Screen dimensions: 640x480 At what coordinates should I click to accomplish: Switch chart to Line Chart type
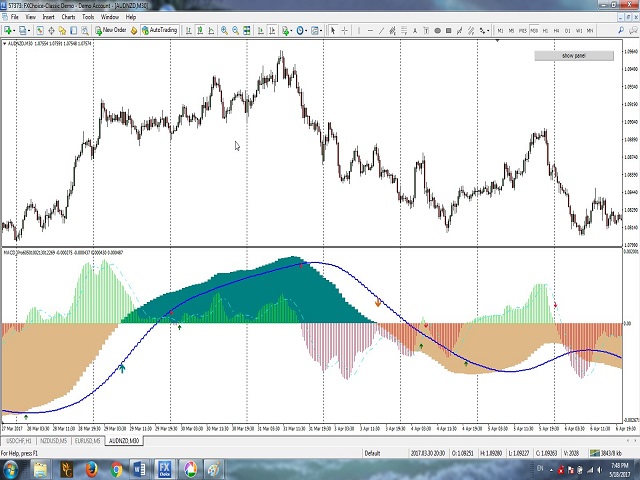click(211, 31)
